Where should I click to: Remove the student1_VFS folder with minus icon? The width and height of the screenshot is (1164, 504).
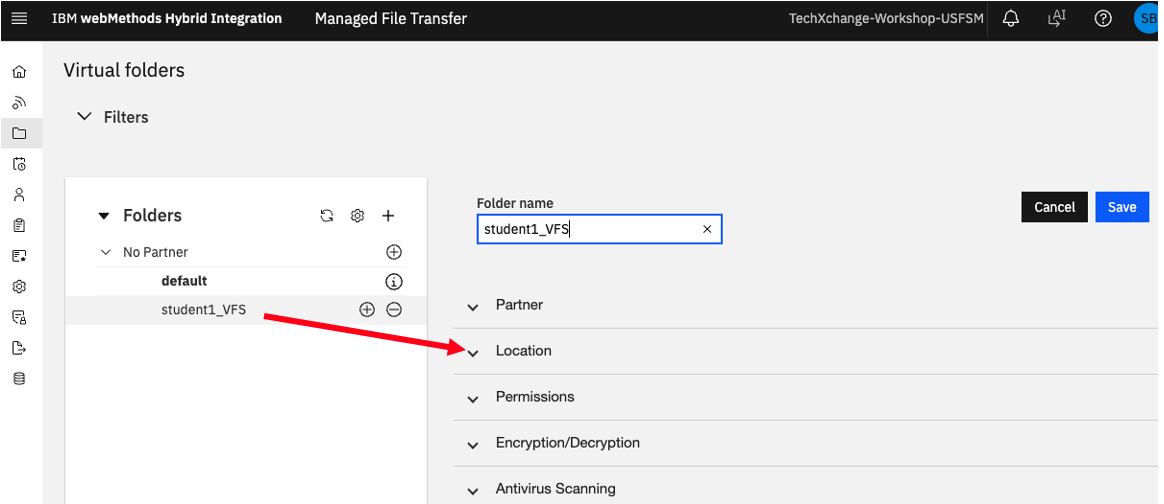(394, 310)
